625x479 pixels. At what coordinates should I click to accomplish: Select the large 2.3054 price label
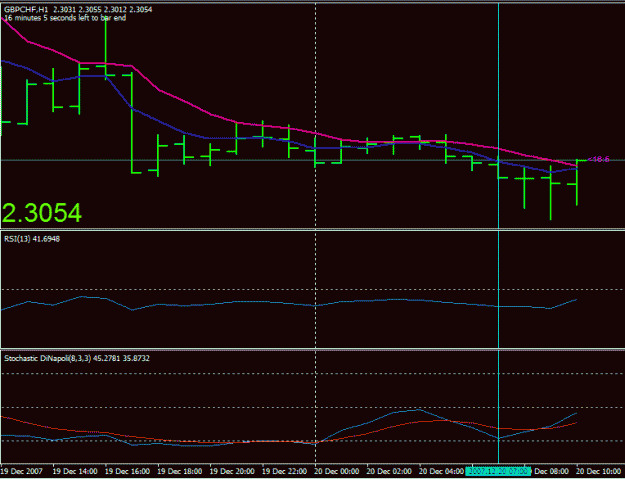tap(42, 213)
